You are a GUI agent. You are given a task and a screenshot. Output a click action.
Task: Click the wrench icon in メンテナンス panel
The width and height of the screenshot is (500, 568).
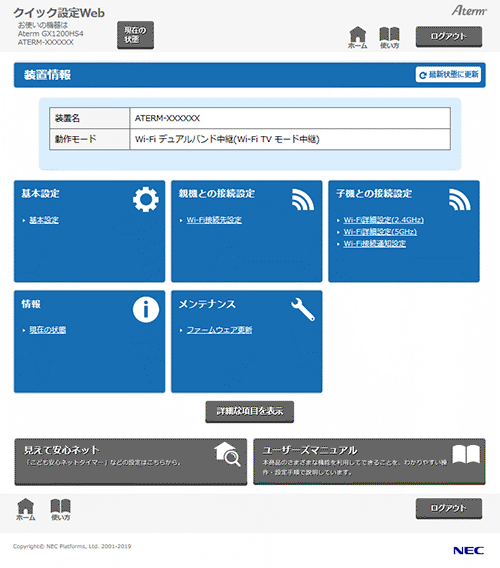pos(303,309)
